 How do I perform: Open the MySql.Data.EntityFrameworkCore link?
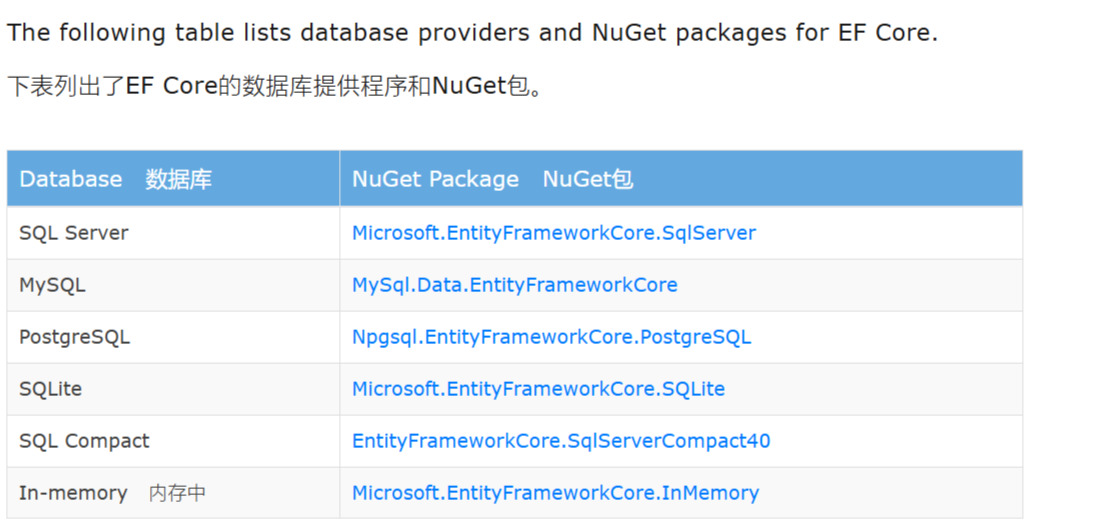[515, 285]
